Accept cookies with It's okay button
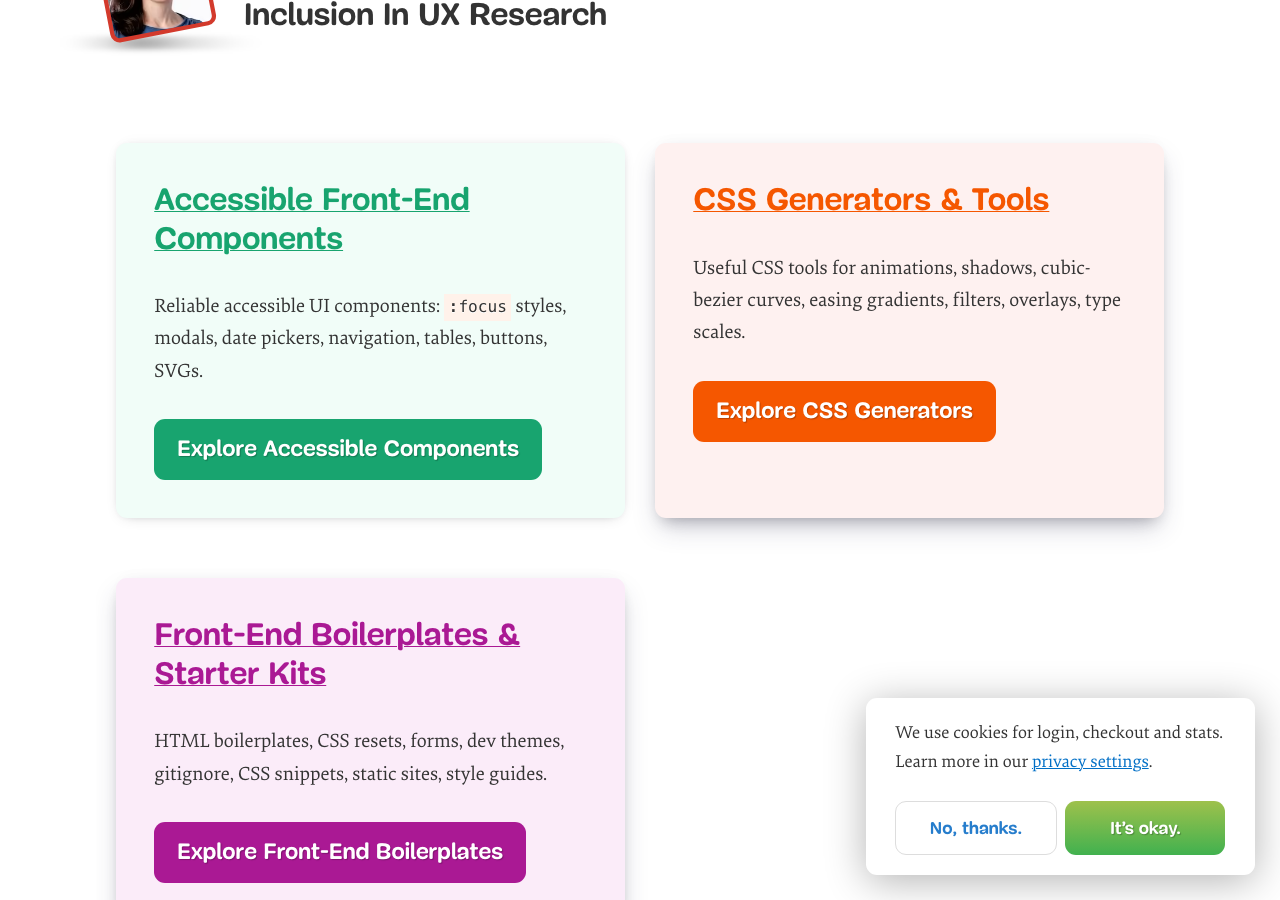Viewport: 1280px width, 900px height. coord(1145,828)
